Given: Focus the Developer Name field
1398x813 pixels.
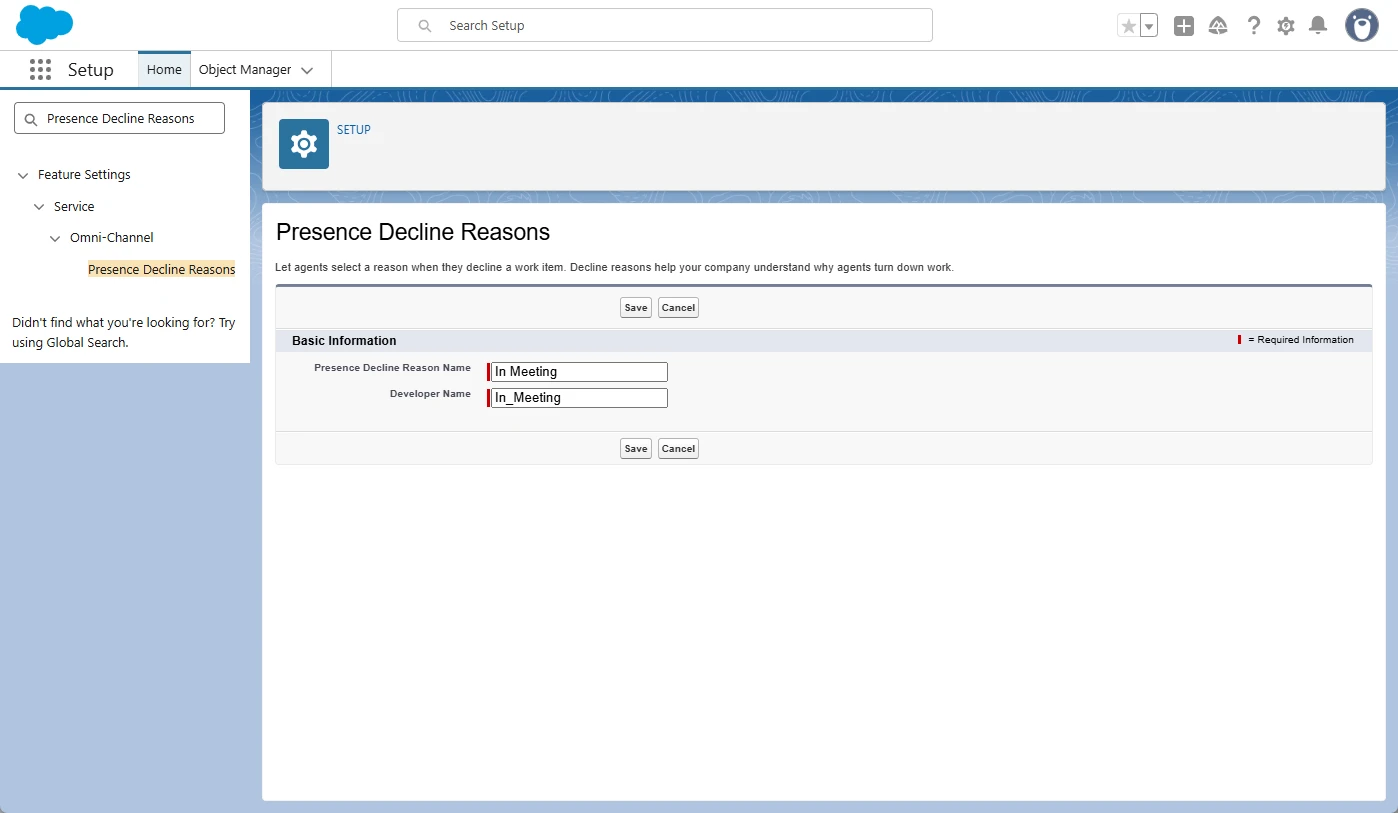Looking at the screenshot, I should [x=579, y=398].
